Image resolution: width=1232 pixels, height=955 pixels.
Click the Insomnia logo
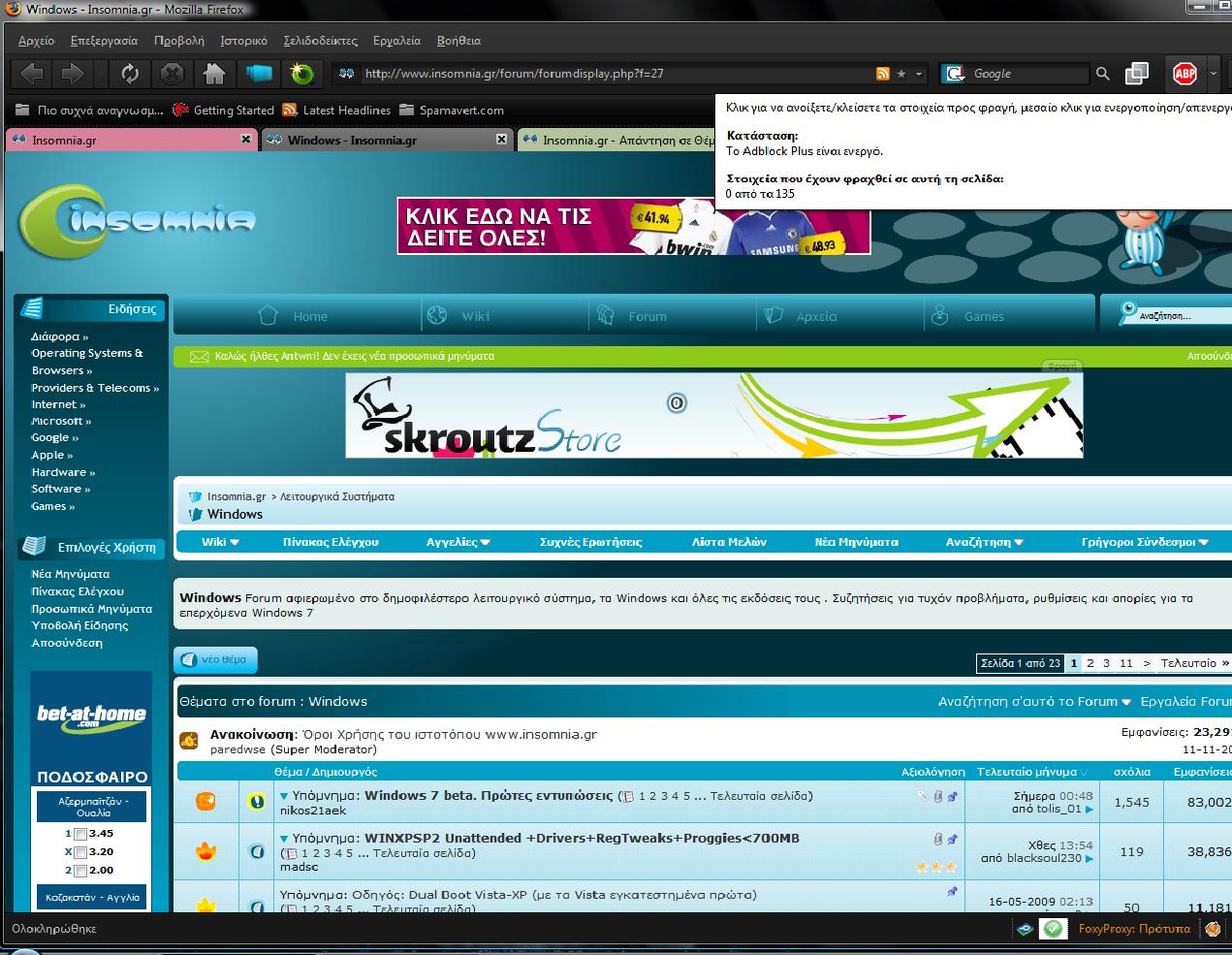pyautogui.click(x=137, y=223)
